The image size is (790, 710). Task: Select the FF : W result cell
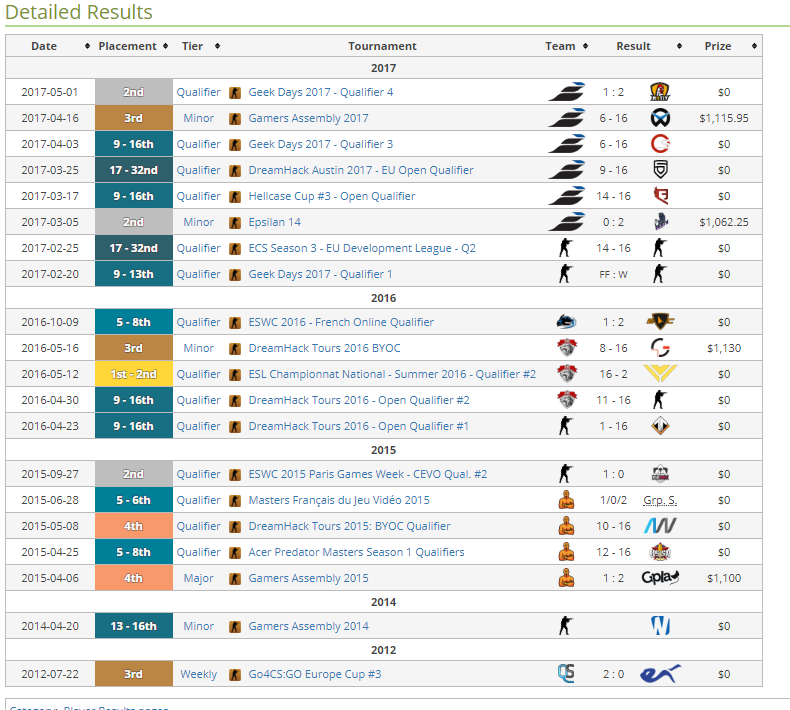(x=613, y=275)
